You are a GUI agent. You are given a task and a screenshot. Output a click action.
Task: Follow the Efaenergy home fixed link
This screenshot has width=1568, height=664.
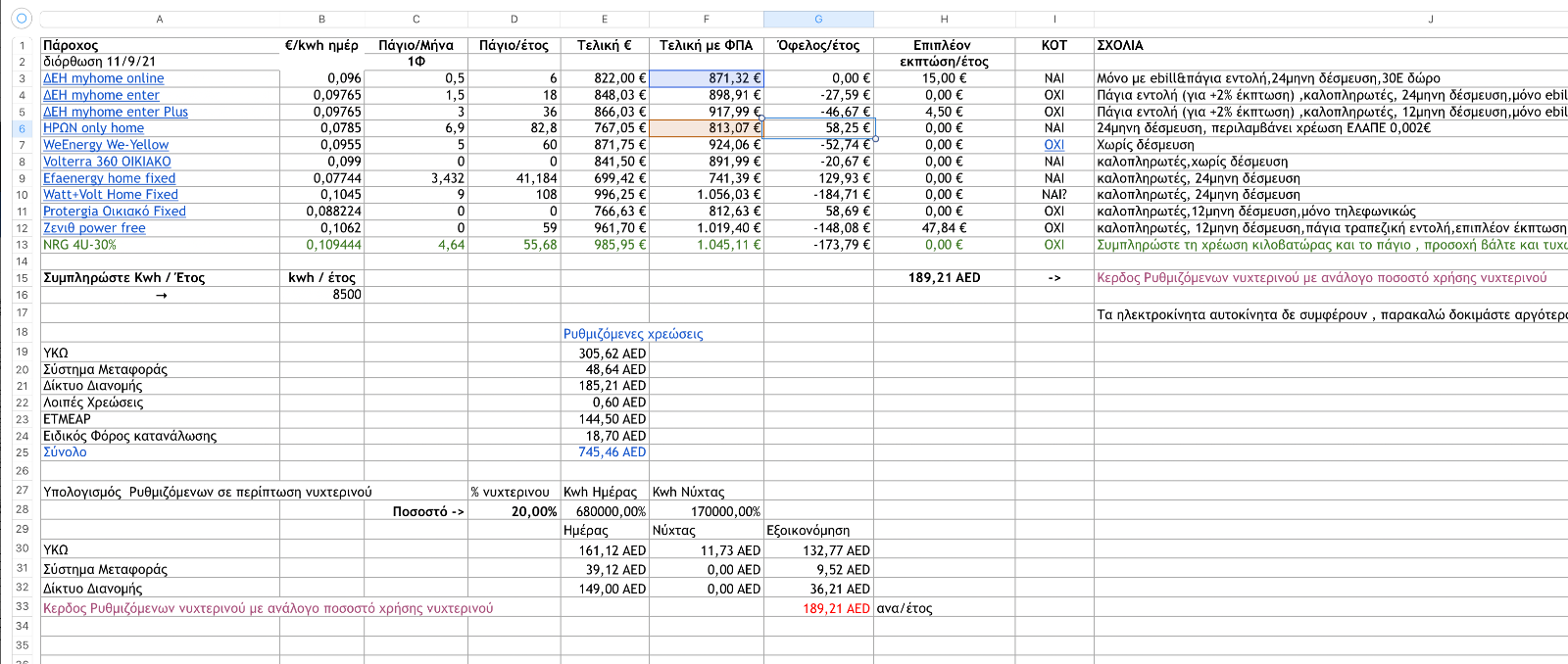click(110, 178)
